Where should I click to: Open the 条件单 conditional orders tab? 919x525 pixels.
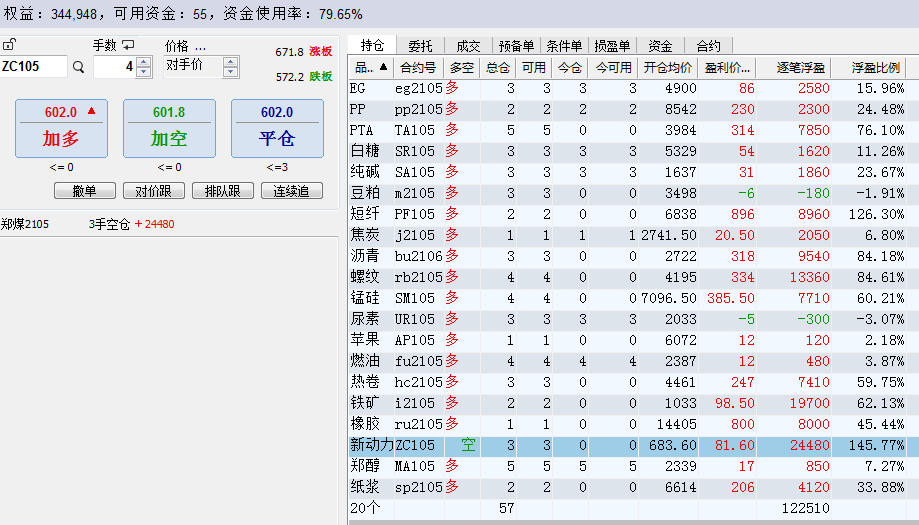point(564,46)
